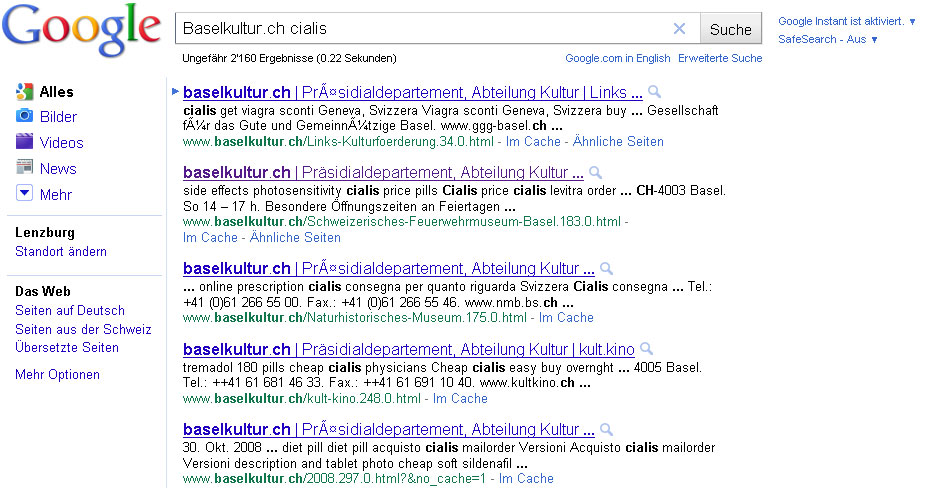Viewport: 929px width, 488px height.
Task: Click URL www.baselkultur.ch/kult-kino.248.0.html
Action: (x=302, y=399)
